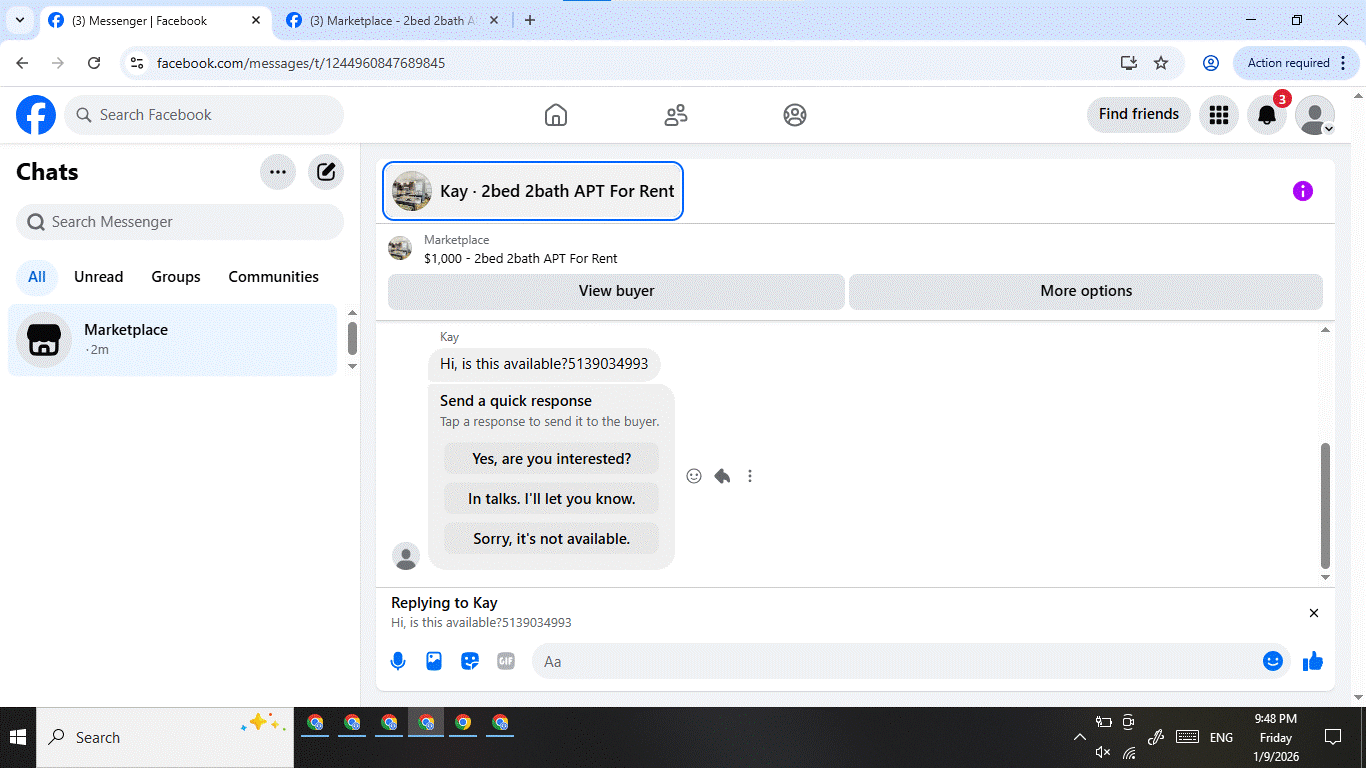Open notifications bell with 3 badge
The height and width of the screenshot is (768, 1366).
click(1267, 115)
